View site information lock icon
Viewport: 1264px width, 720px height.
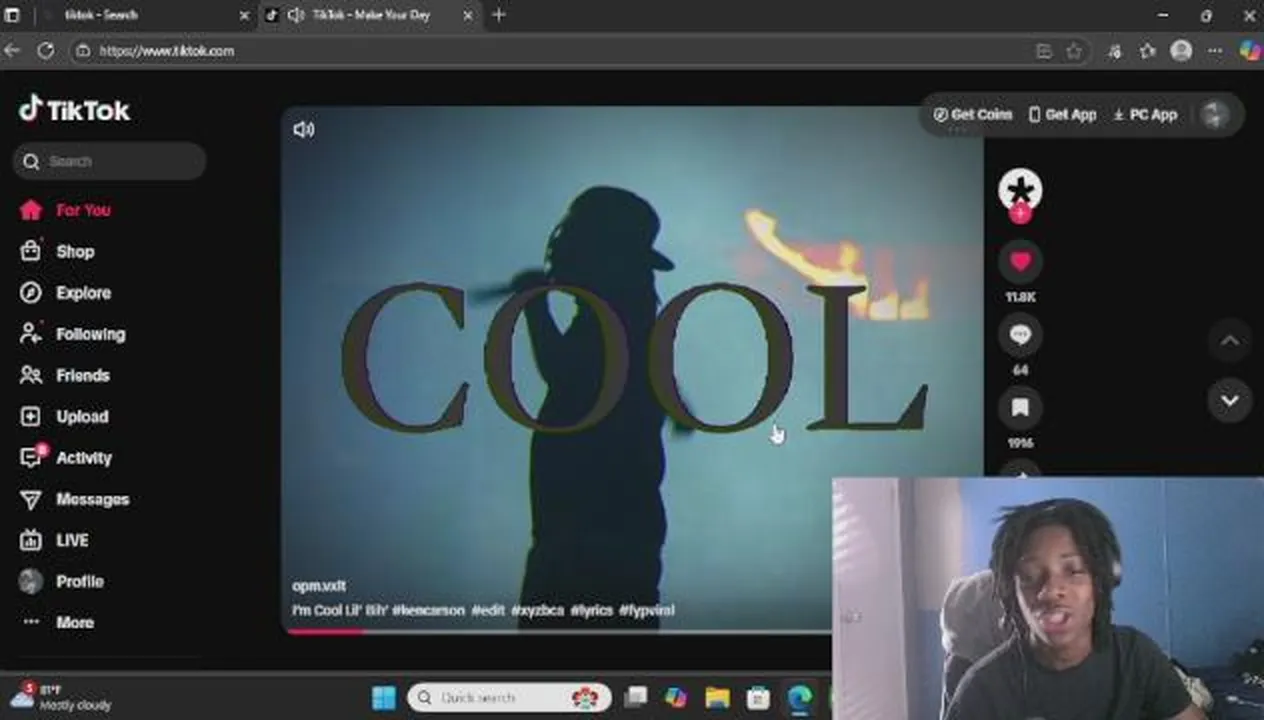83,51
